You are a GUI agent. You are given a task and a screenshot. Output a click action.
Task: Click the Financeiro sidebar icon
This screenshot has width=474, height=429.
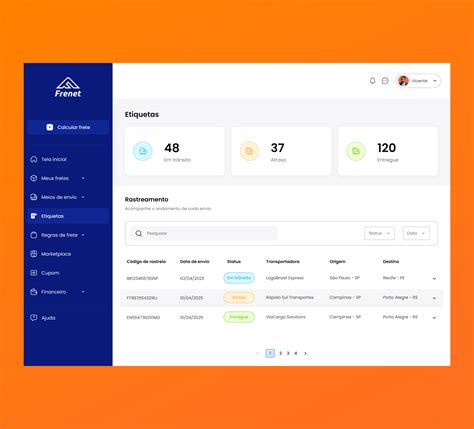(34, 292)
